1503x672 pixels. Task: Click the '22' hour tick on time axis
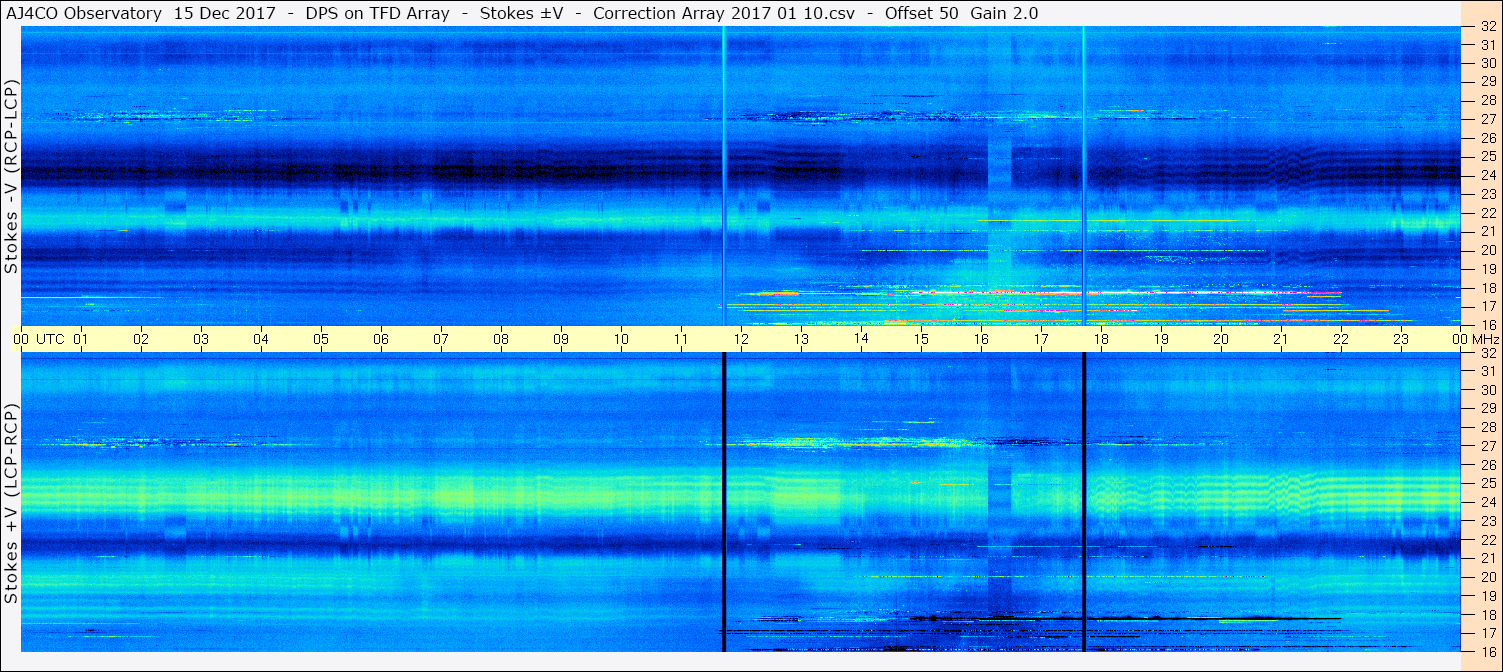1341,339
